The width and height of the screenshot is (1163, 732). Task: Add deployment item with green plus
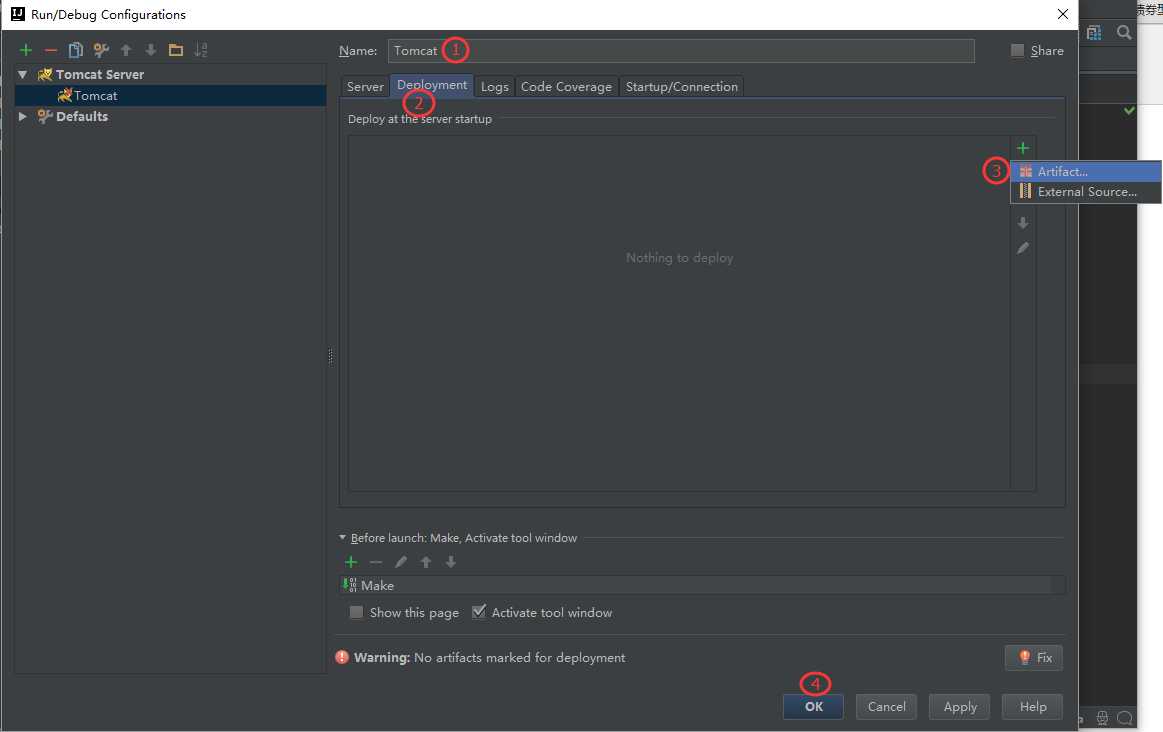1023,148
